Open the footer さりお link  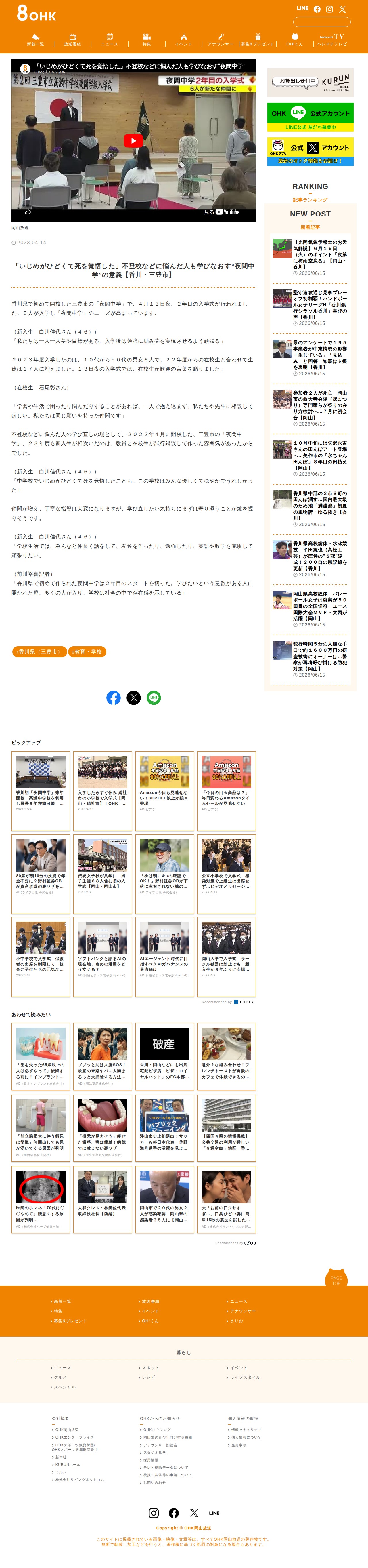point(235,1321)
